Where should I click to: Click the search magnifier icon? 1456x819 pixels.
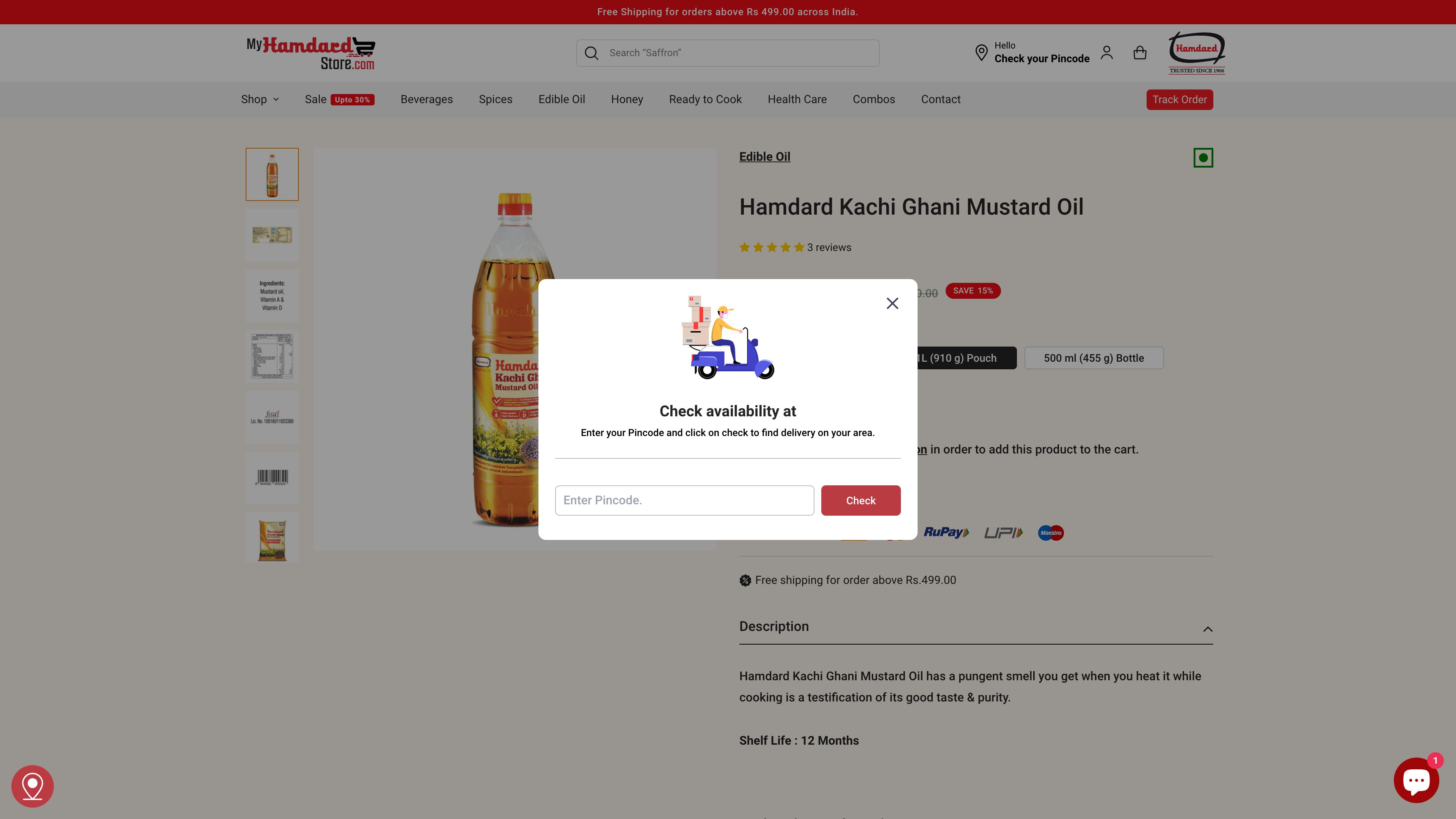tap(591, 53)
